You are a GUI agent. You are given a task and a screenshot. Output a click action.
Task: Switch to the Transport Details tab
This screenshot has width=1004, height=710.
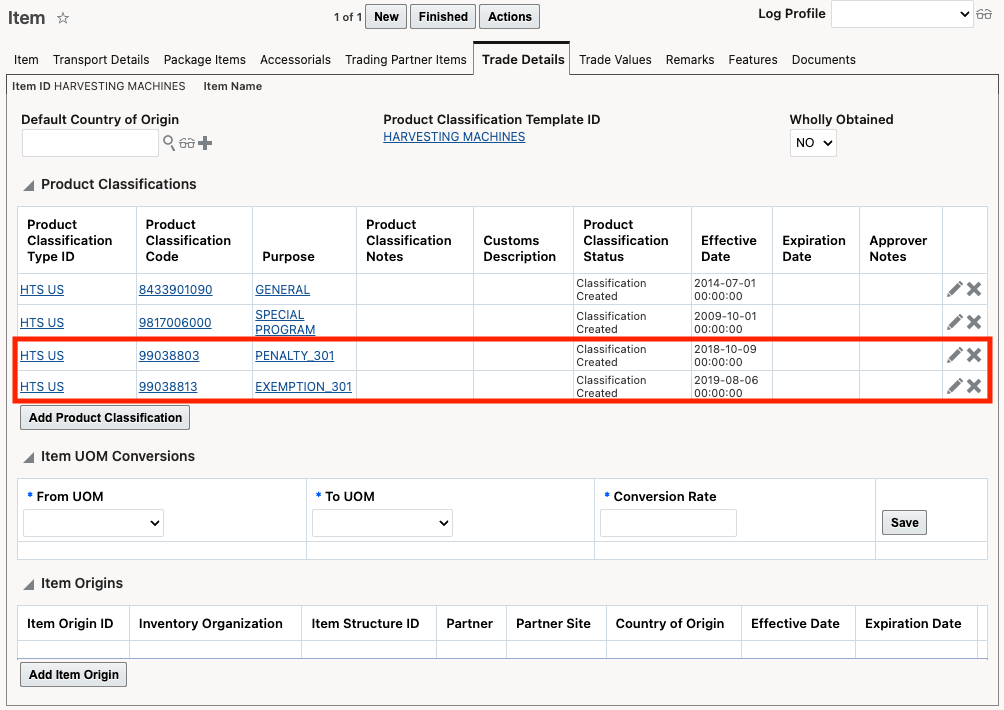[x=101, y=60]
